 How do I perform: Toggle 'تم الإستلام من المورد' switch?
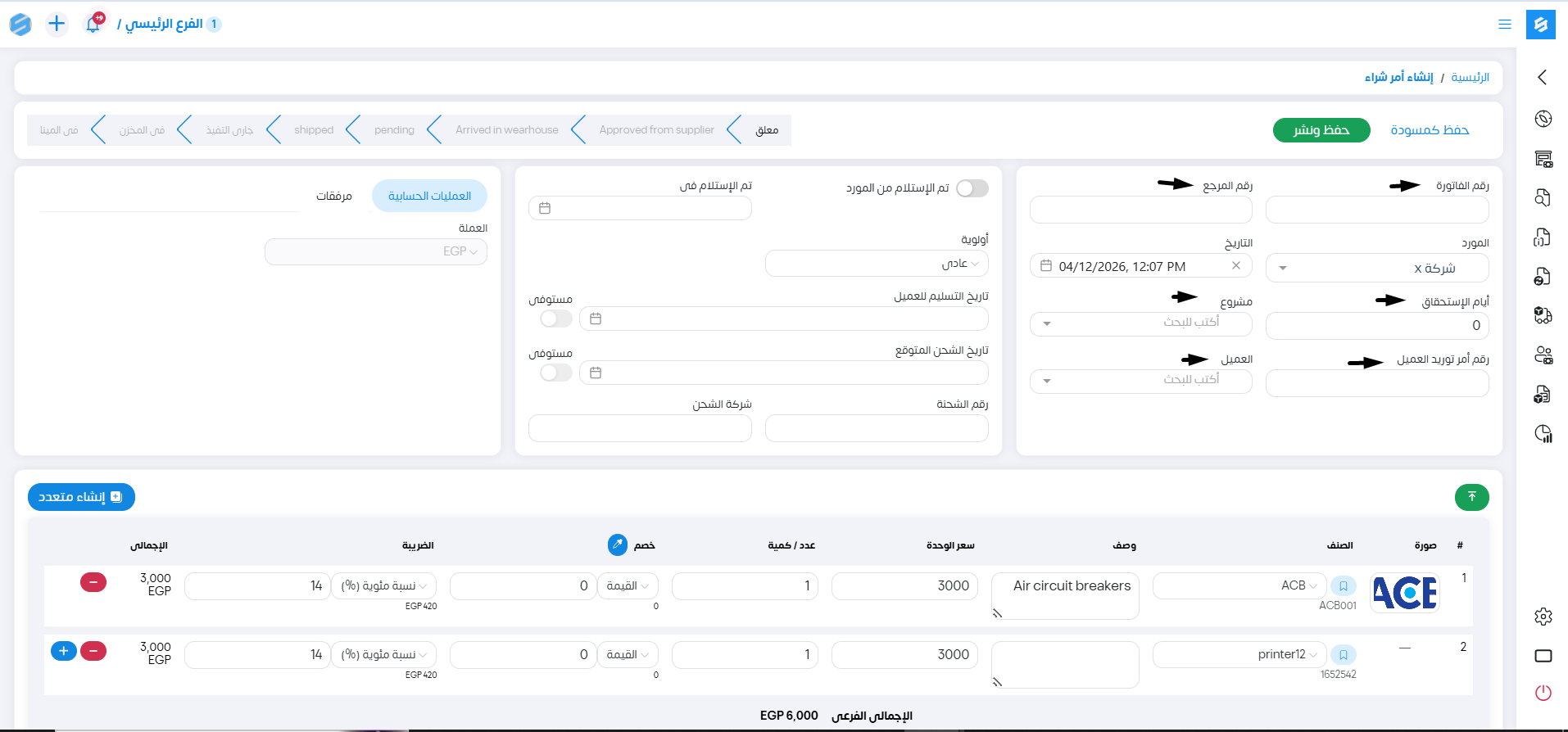click(972, 188)
